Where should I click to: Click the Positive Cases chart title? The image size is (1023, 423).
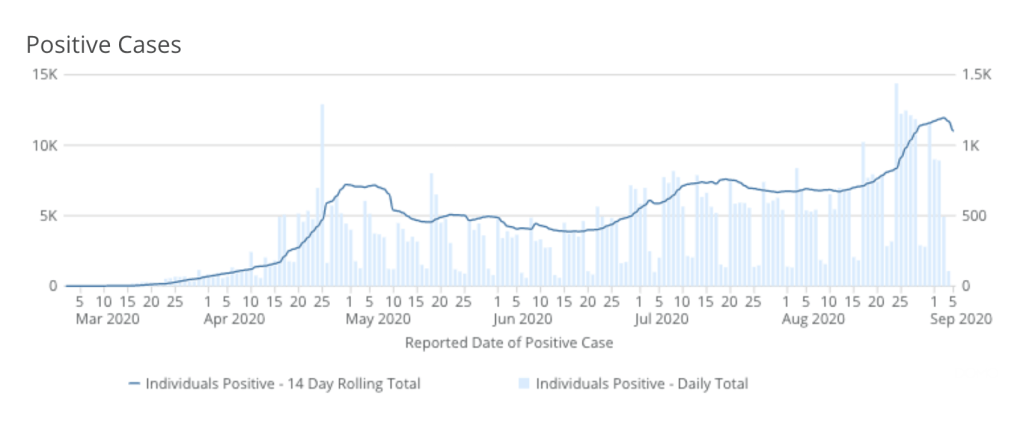[103, 45]
